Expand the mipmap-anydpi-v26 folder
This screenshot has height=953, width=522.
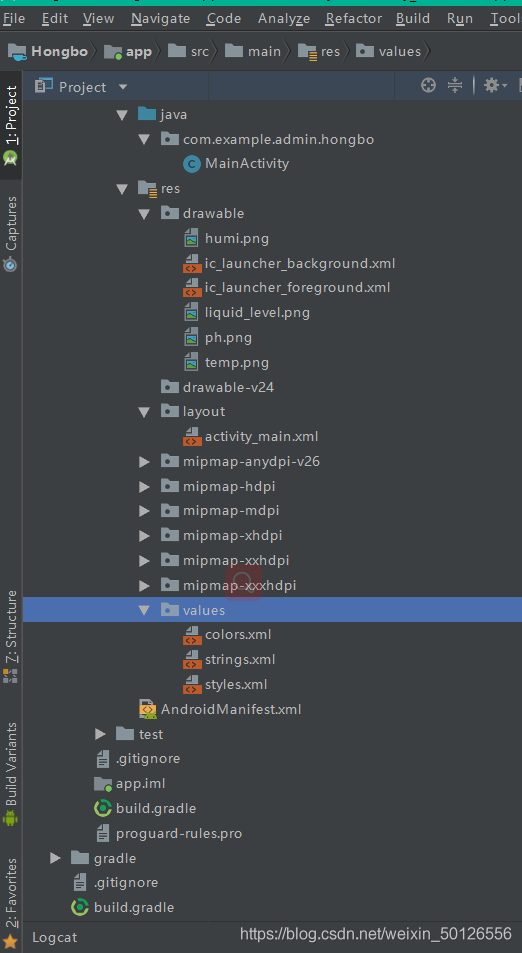pyautogui.click(x=144, y=462)
